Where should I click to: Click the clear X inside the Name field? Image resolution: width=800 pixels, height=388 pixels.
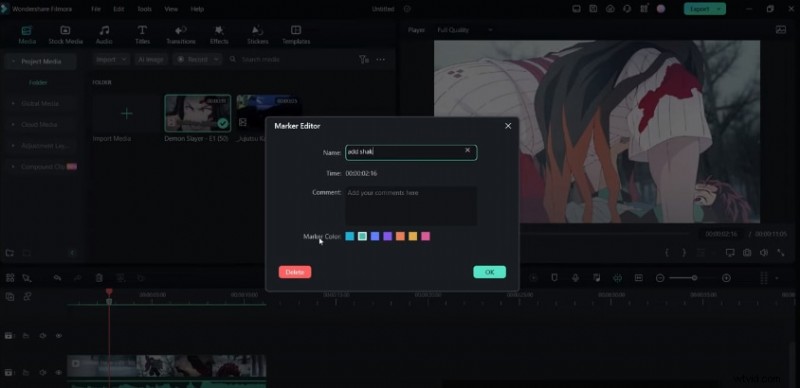click(467, 150)
